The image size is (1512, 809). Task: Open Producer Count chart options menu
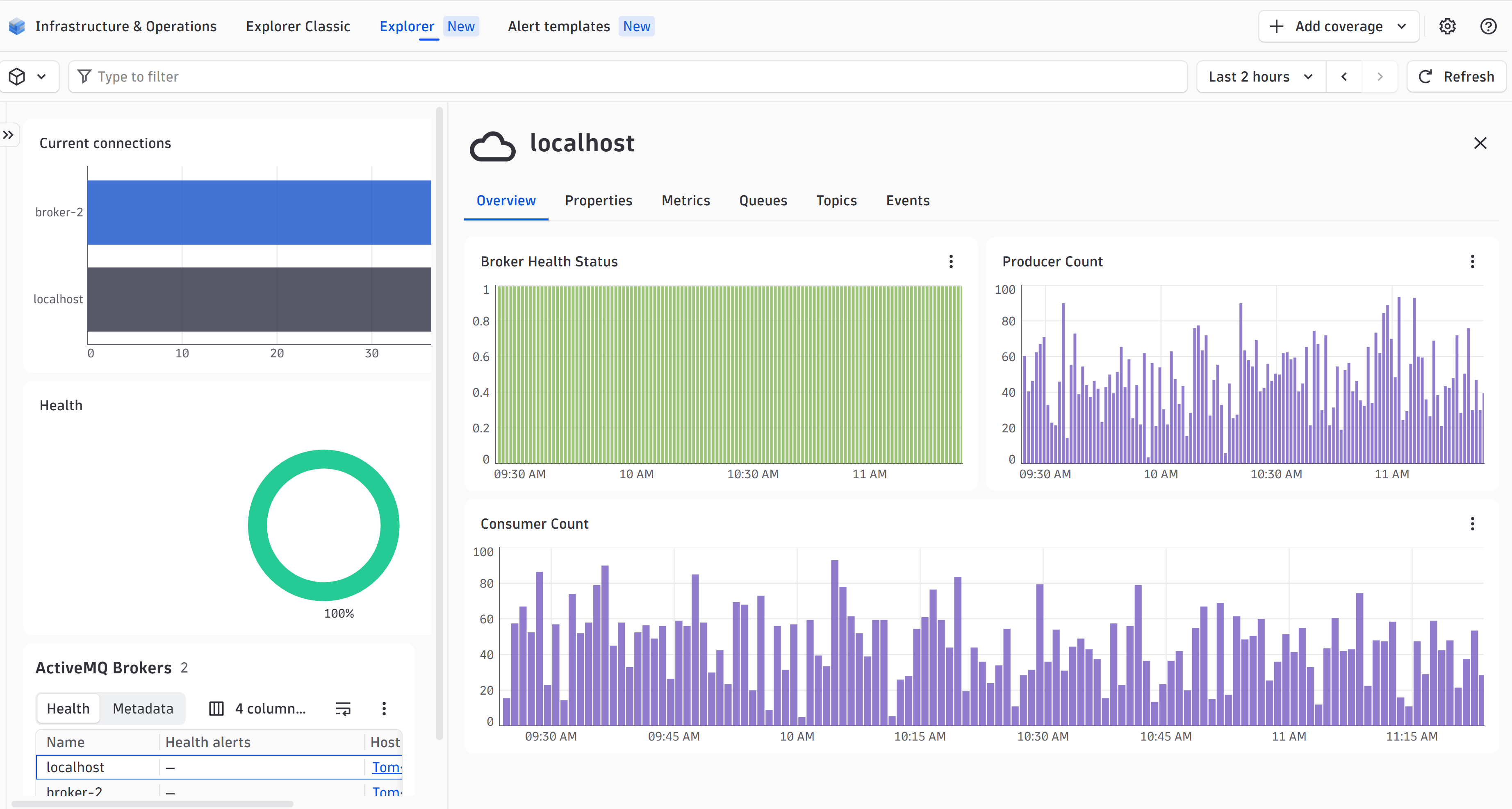(1472, 261)
